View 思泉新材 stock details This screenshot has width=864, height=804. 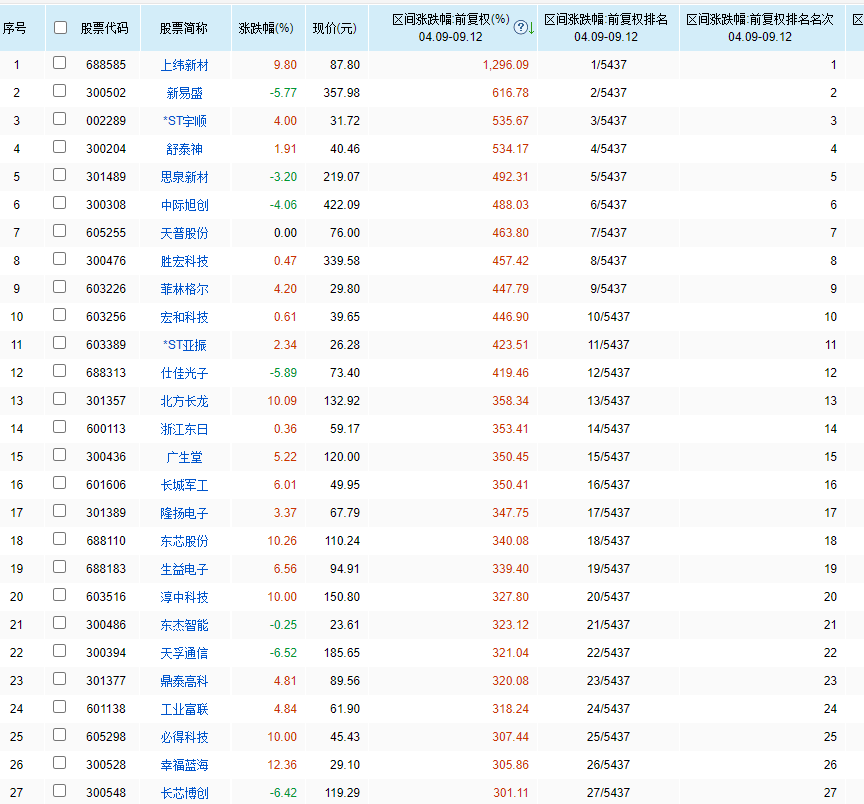pyautogui.click(x=185, y=177)
